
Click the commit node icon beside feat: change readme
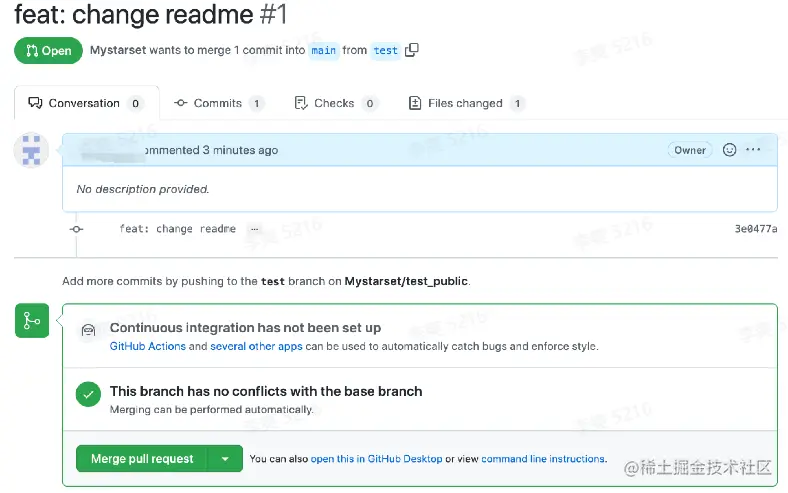coord(76,229)
